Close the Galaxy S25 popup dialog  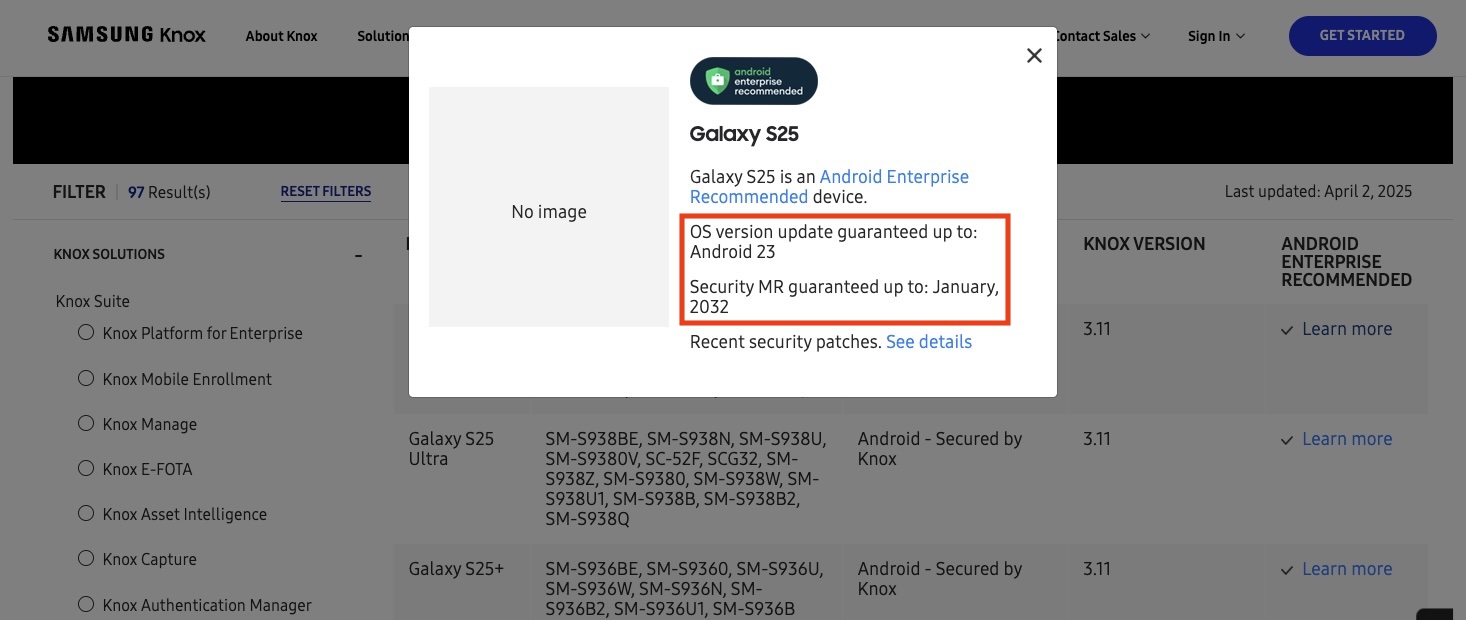click(1034, 56)
